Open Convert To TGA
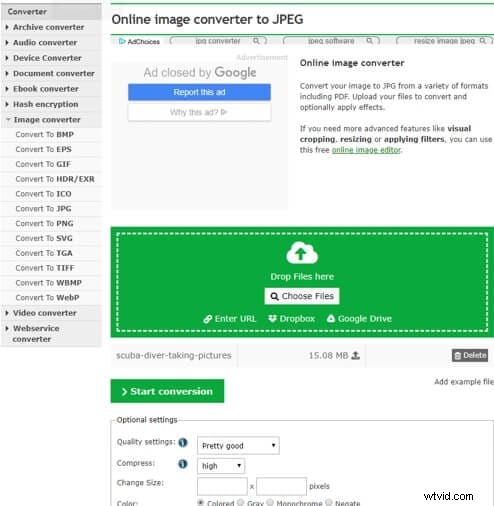 [x=44, y=253]
